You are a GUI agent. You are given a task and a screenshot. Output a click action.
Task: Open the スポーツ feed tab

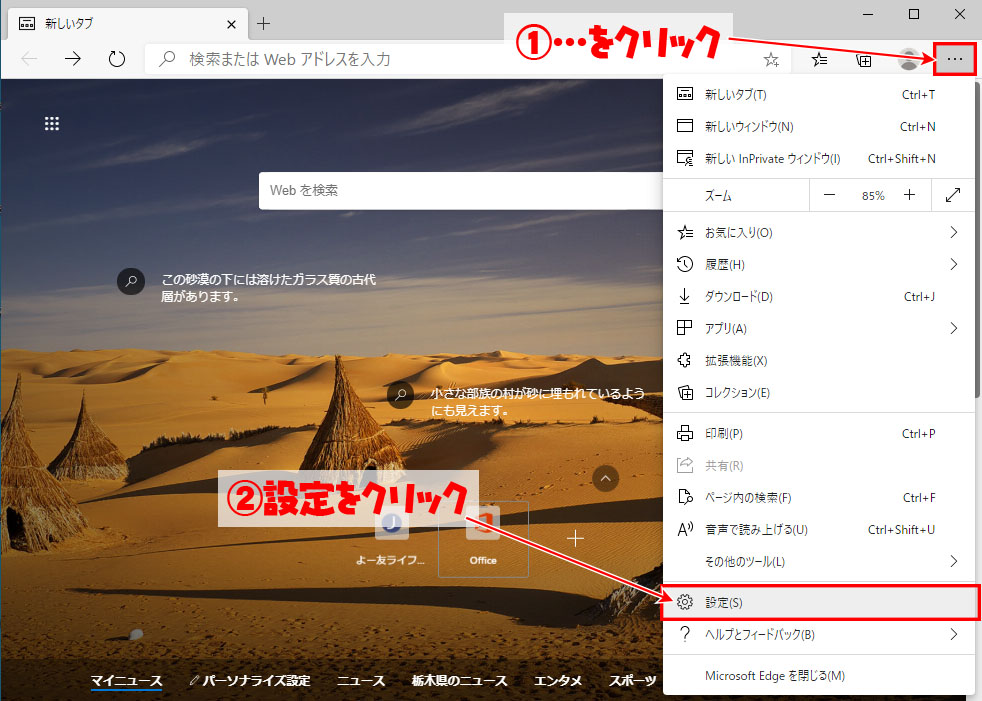coord(633,680)
